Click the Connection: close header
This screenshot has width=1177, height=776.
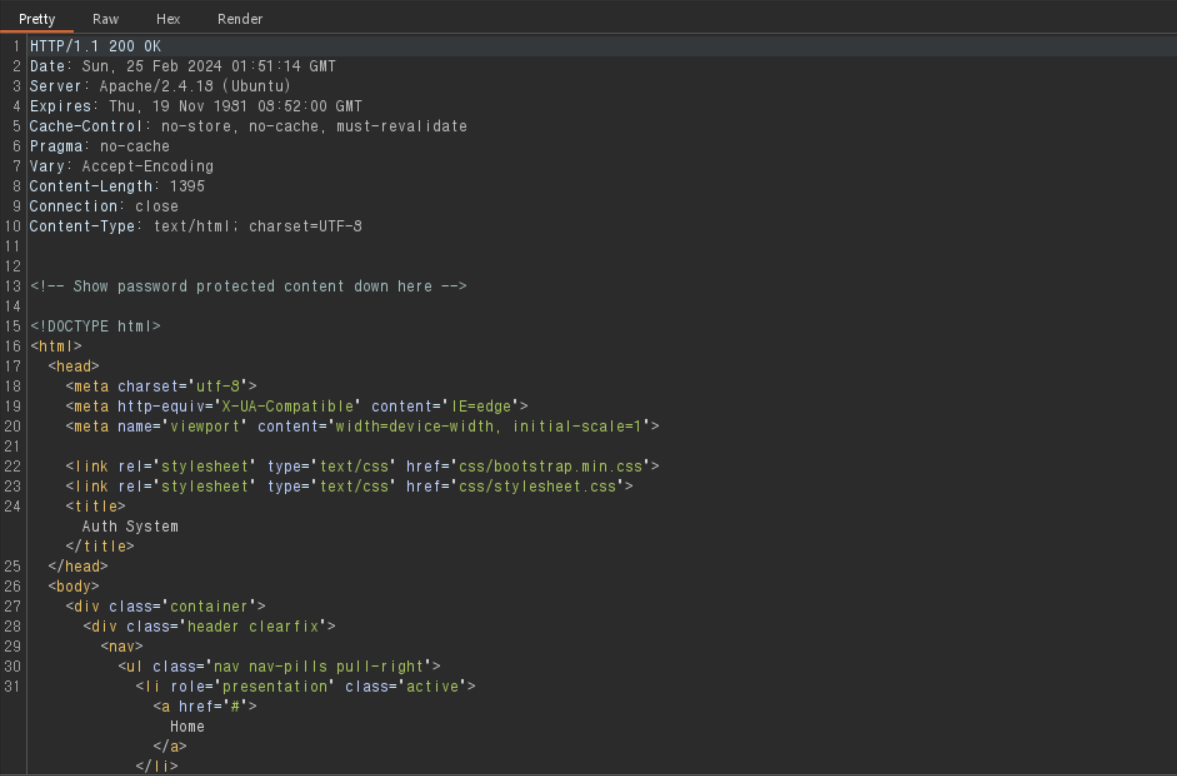pos(103,206)
